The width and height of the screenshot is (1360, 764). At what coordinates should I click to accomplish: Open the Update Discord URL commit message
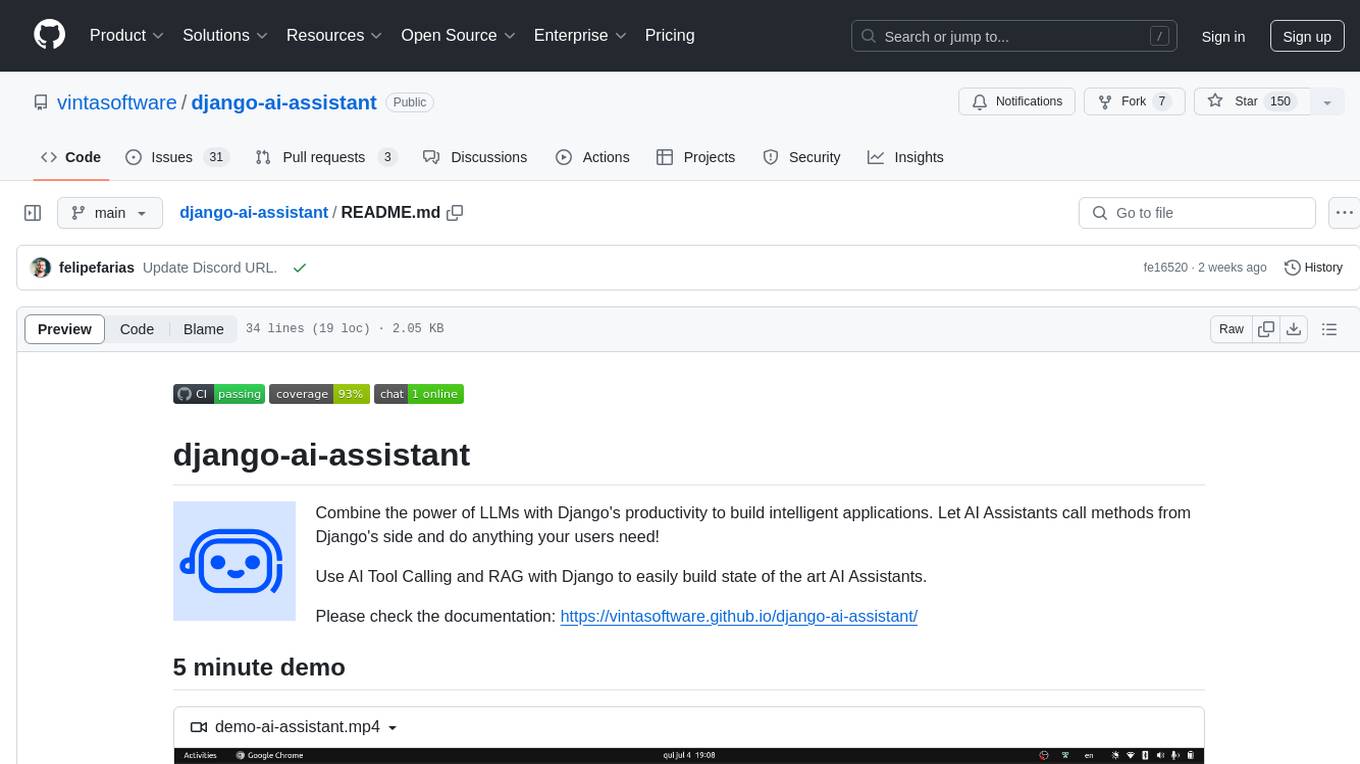click(210, 268)
